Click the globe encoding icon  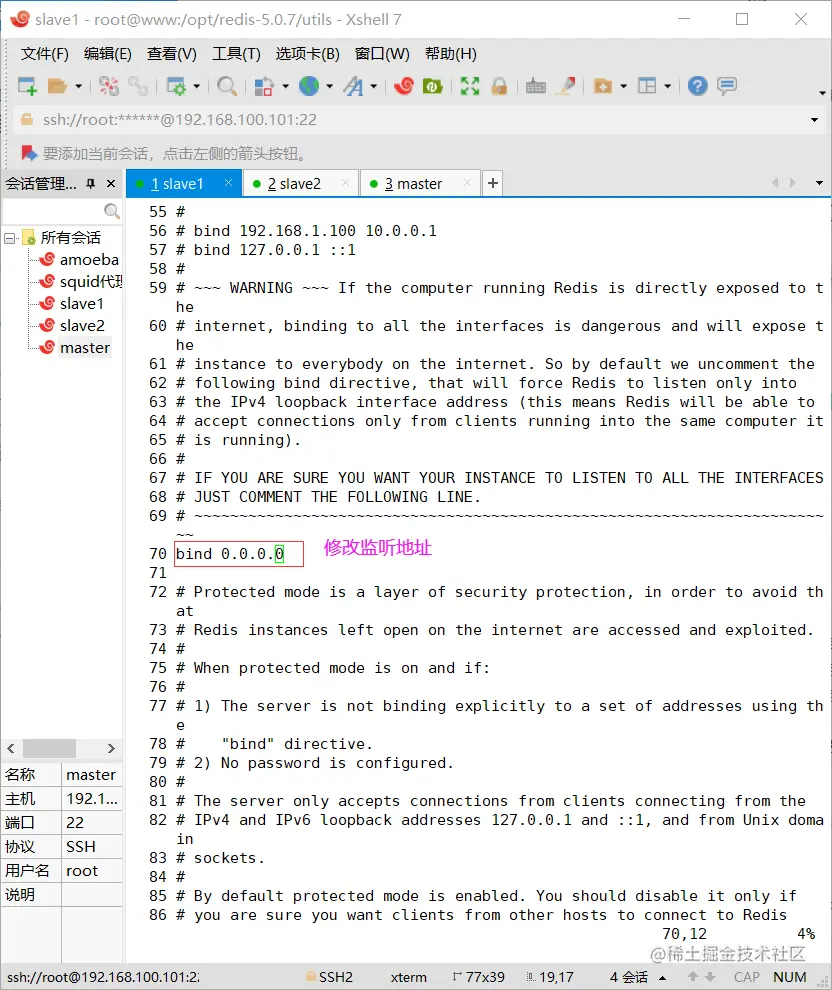point(309,86)
